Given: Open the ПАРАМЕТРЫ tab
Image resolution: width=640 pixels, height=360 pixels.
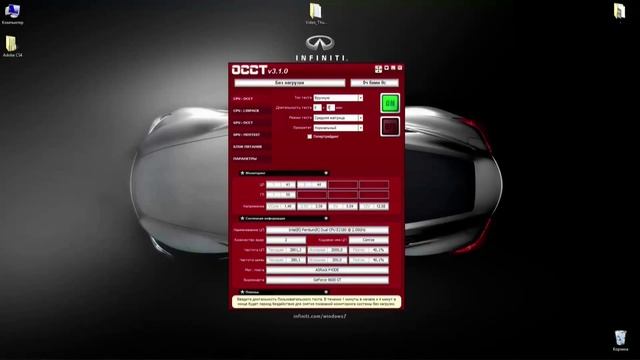Looking at the screenshot, I should coord(251,158).
